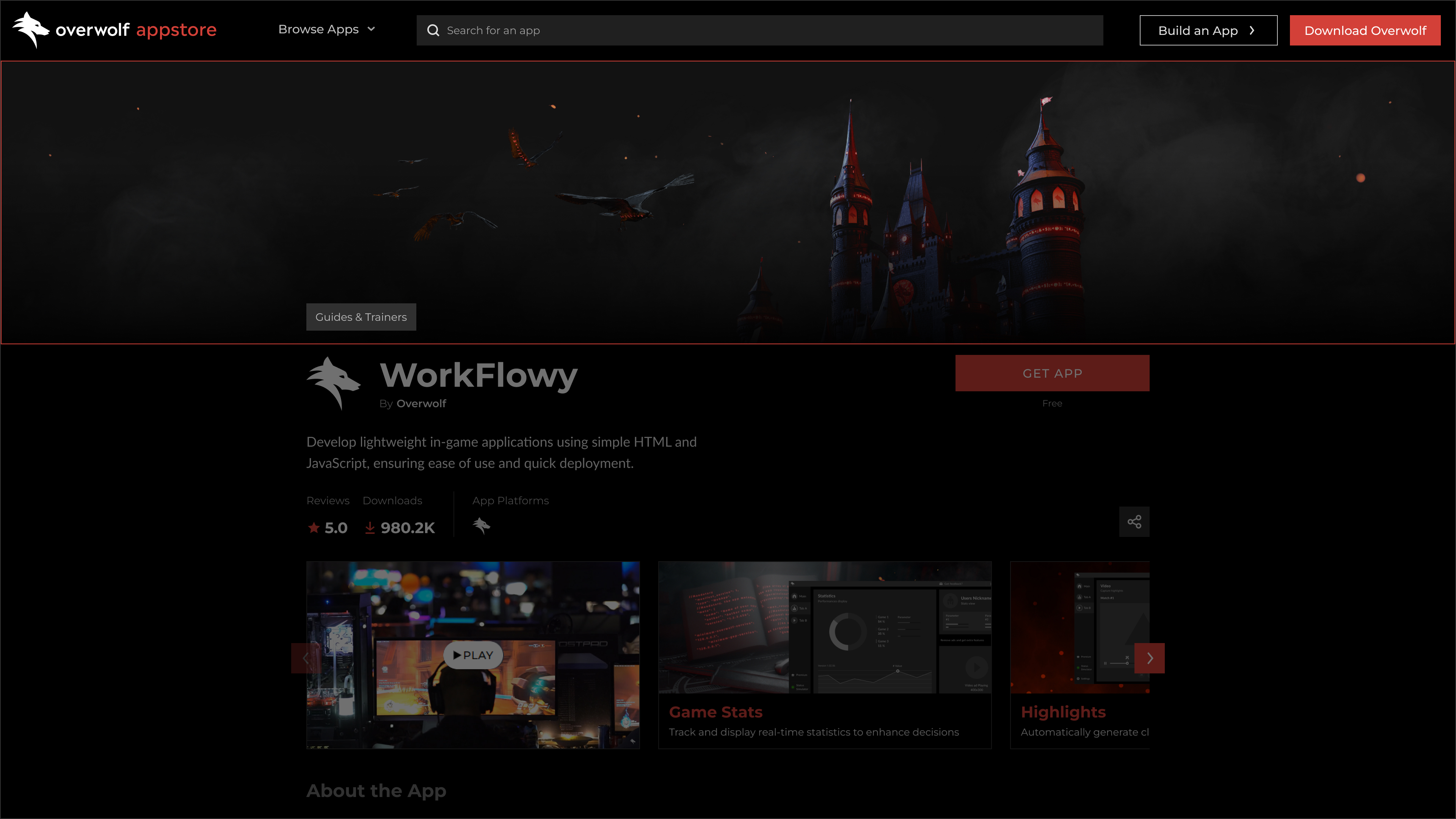Click the About the App heading
This screenshot has width=1456, height=819.
(x=377, y=791)
